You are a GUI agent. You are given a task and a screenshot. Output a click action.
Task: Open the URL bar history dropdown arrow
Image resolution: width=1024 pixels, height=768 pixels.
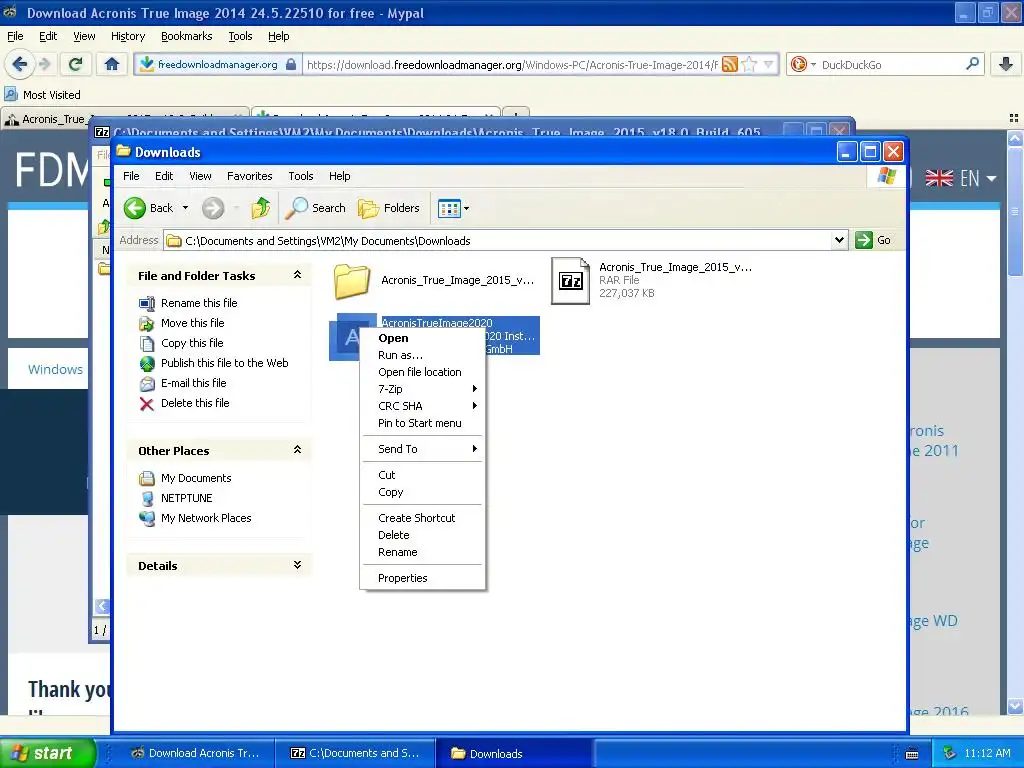point(769,64)
